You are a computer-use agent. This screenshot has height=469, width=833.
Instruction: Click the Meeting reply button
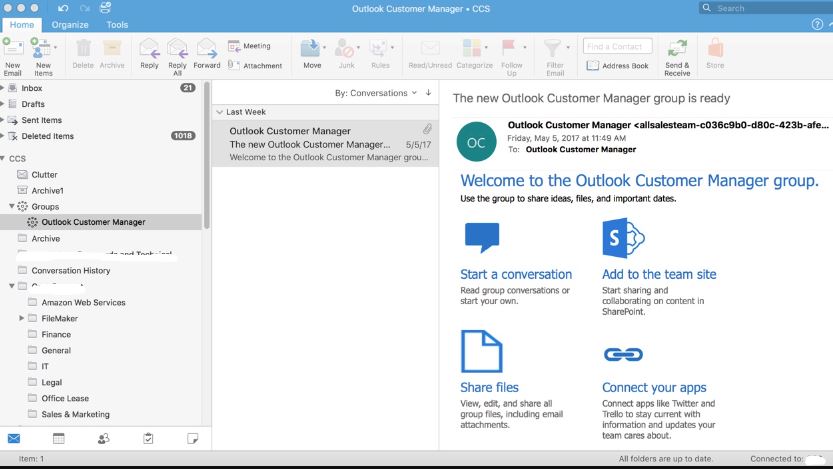click(x=249, y=46)
